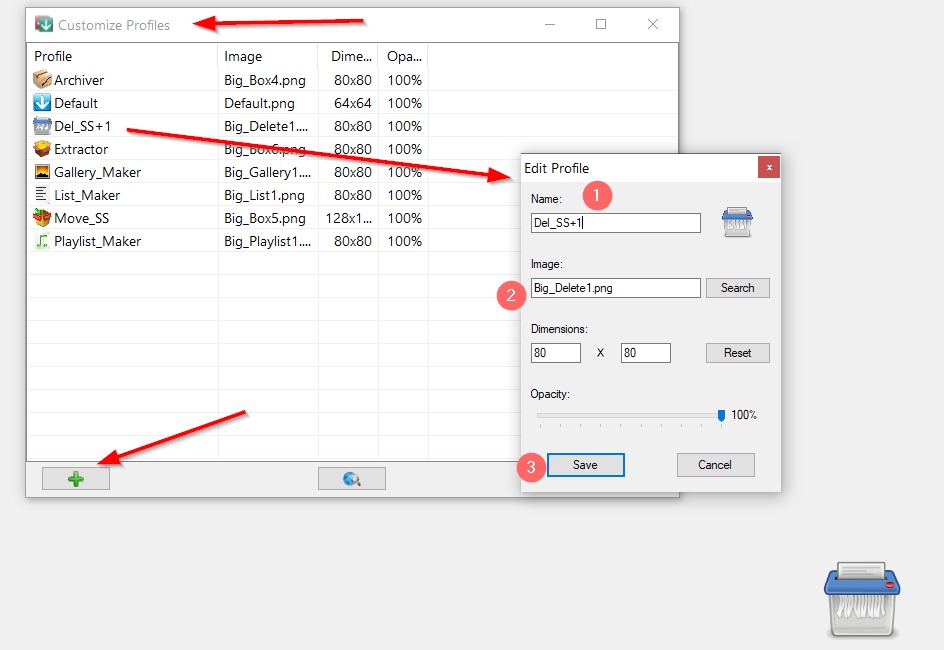Click the Archiver profile box icon
The width and height of the screenshot is (944, 650).
click(42, 80)
